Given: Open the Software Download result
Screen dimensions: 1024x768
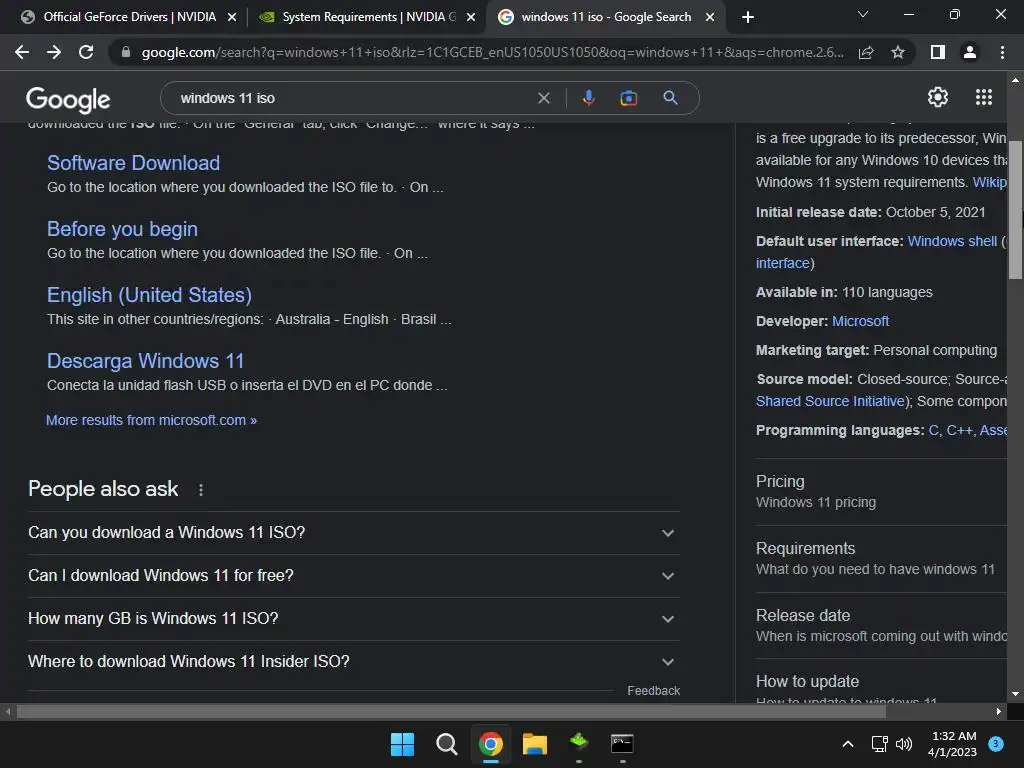Looking at the screenshot, I should tap(133, 163).
